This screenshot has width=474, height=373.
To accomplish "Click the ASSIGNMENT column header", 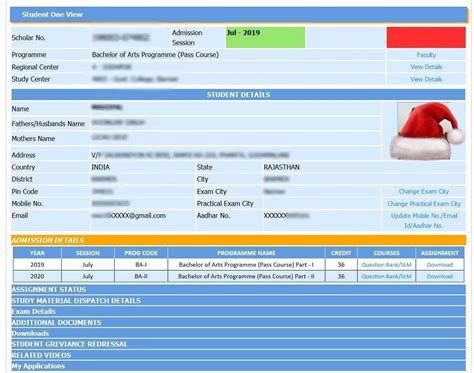I will click(x=440, y=253).
